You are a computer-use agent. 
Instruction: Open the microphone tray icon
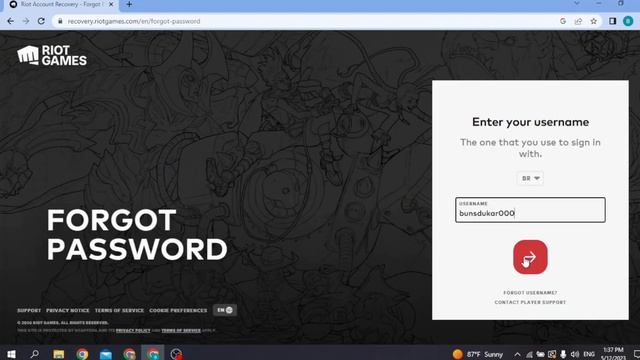click(563, 354)
